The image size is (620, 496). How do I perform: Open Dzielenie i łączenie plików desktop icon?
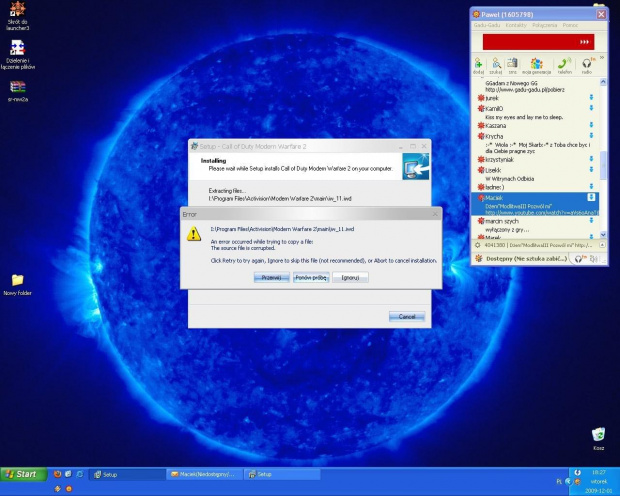point(18,55)
